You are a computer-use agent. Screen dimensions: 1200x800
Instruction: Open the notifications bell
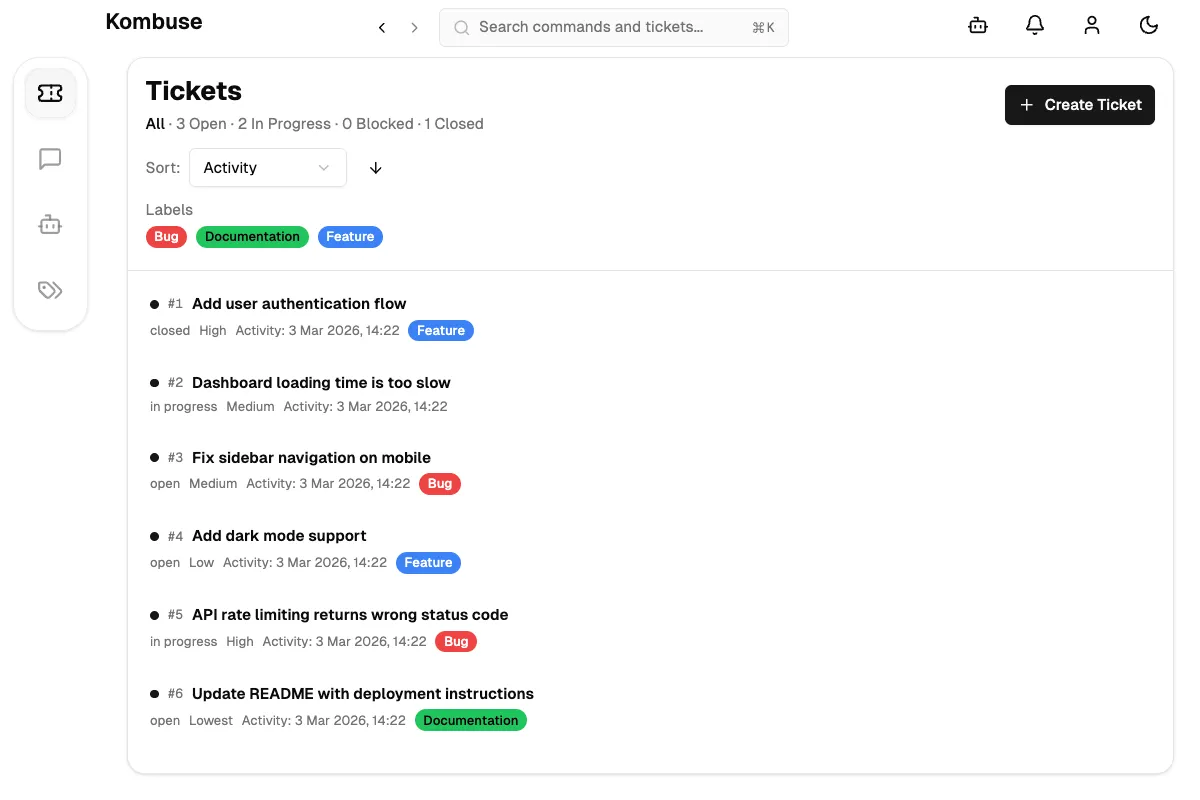click(1035, 27)
